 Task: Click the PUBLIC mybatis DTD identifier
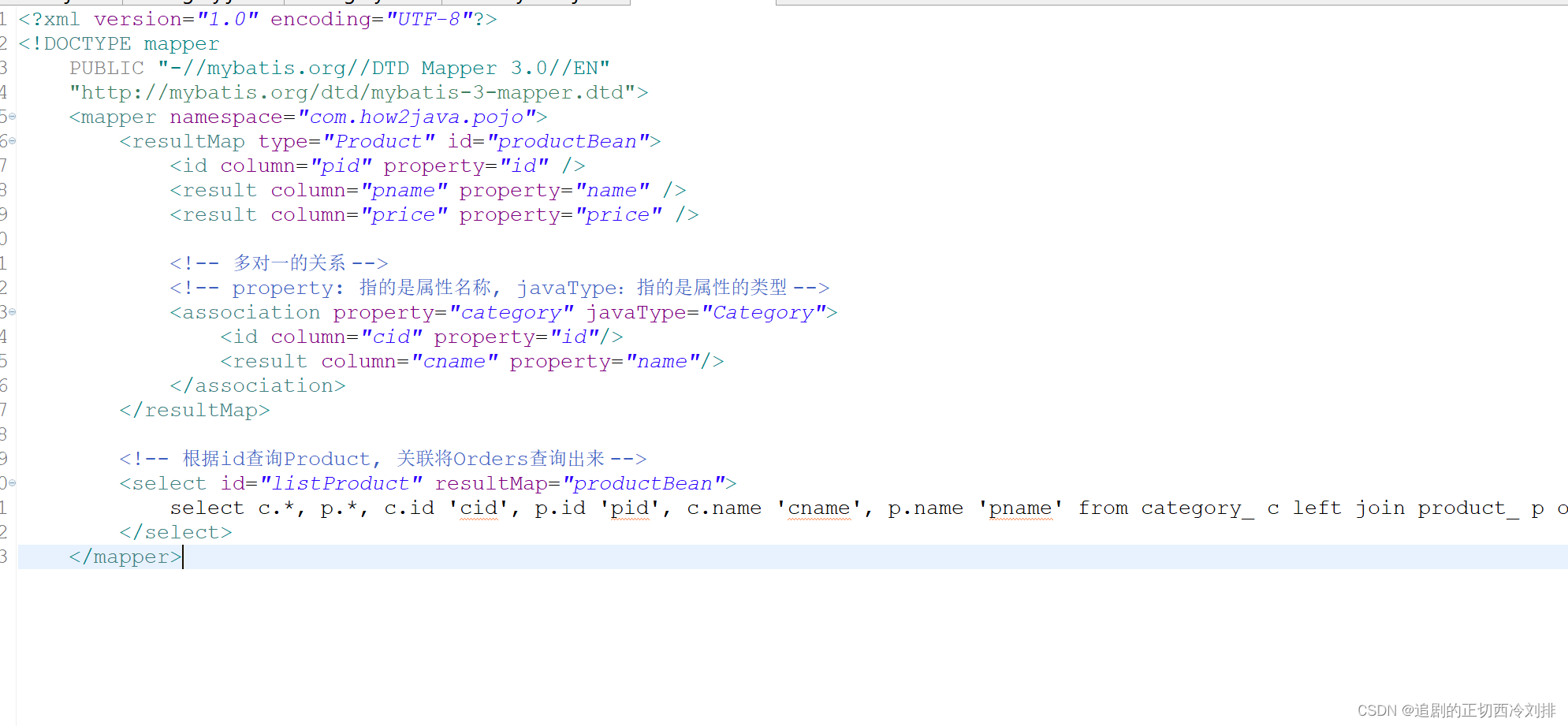click(340, 69)
